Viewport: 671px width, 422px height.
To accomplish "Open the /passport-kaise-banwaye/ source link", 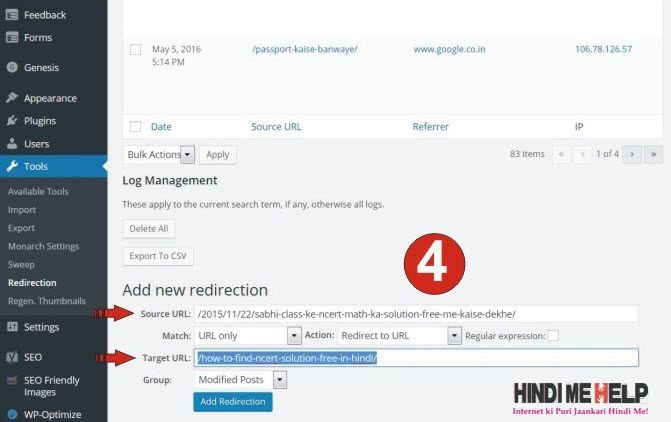I will point(305,49).
